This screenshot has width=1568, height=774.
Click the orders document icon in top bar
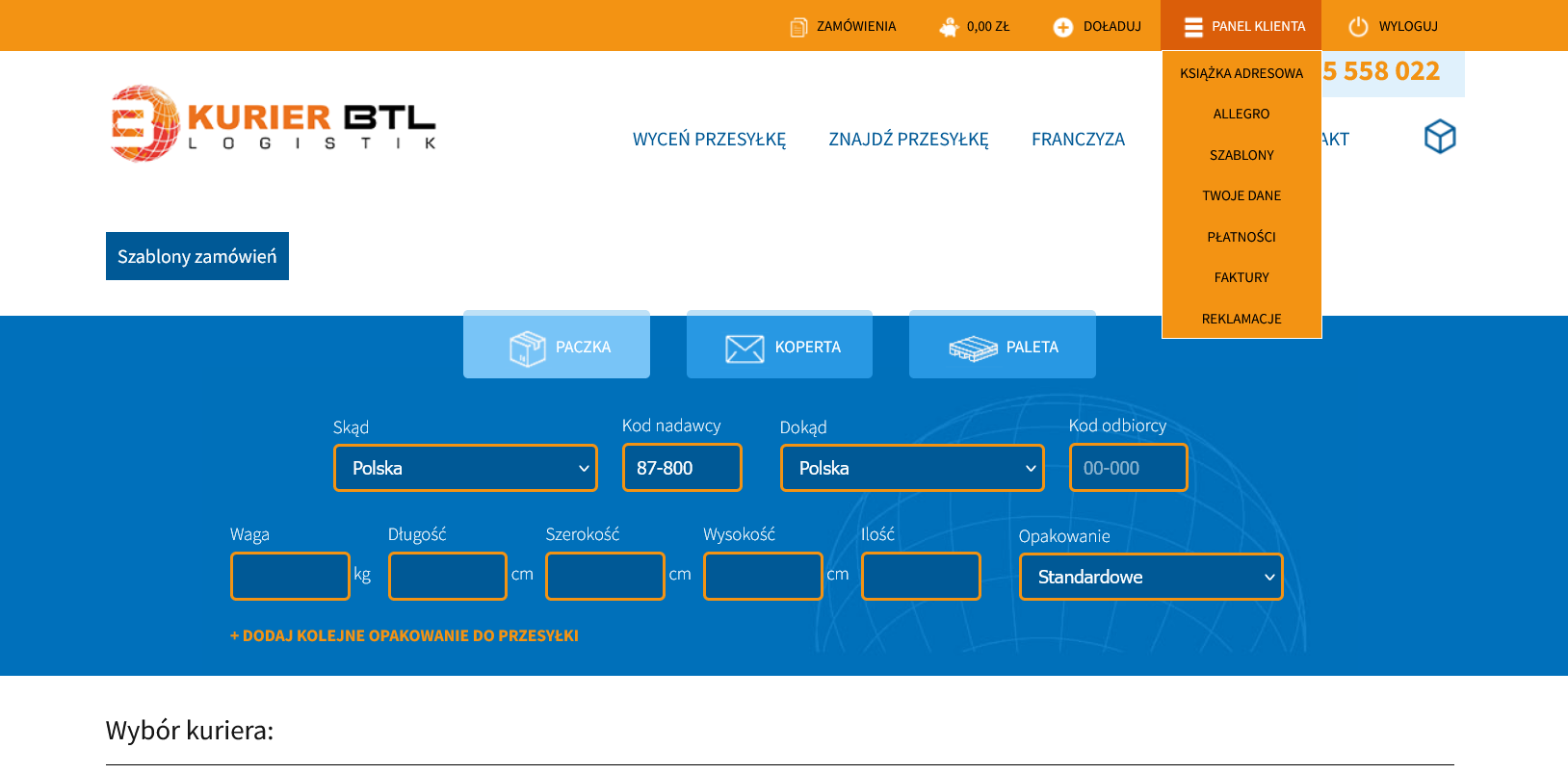point(798,27)
